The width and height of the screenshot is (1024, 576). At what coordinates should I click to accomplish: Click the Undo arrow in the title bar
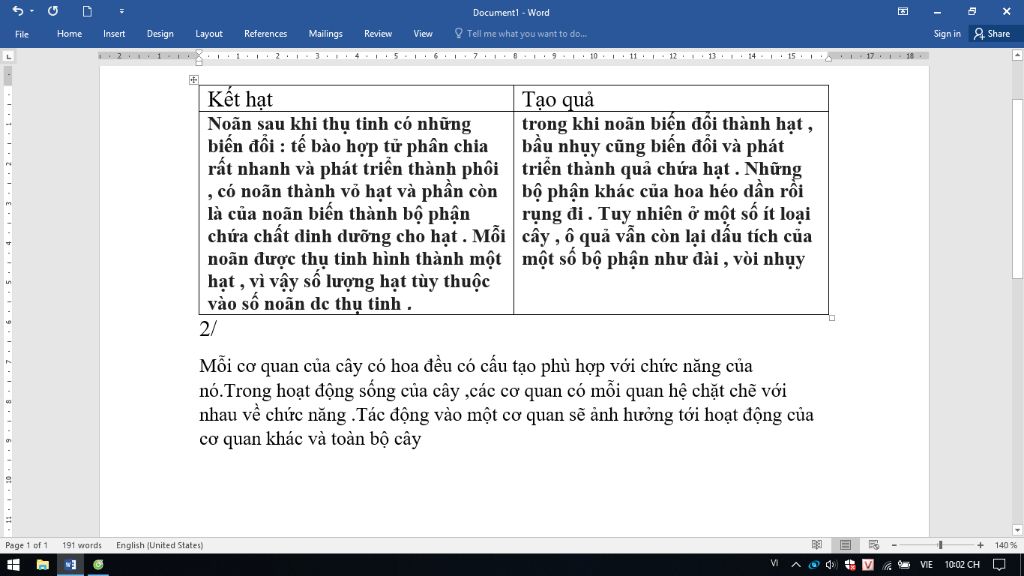17,11
